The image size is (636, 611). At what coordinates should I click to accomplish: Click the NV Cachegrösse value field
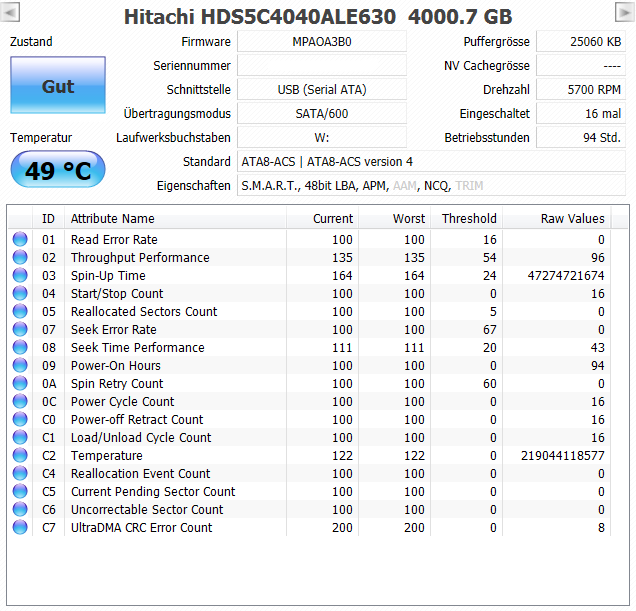pyautogui.click(x=581, y=66)
